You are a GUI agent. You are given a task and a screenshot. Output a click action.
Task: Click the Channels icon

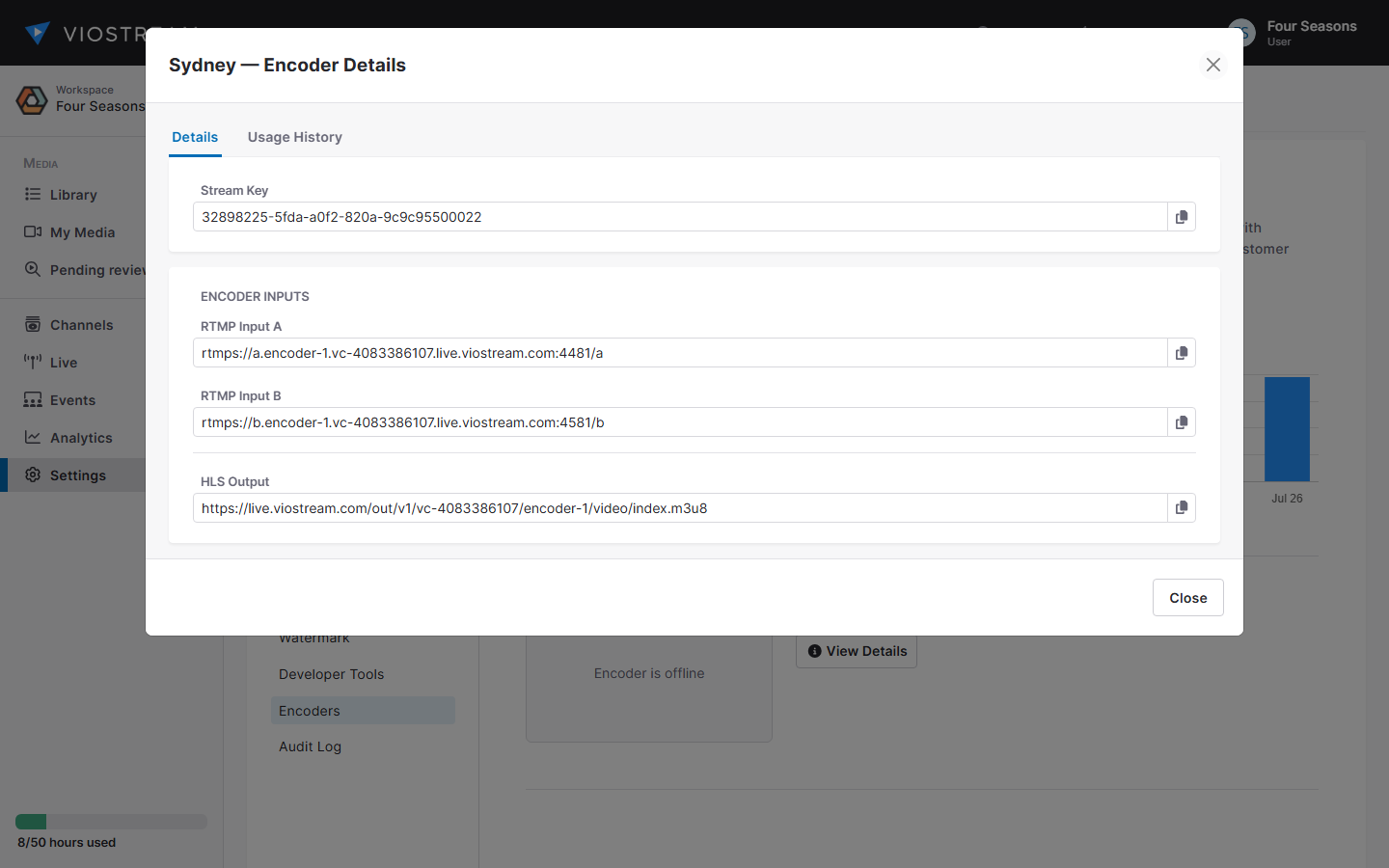33,324
